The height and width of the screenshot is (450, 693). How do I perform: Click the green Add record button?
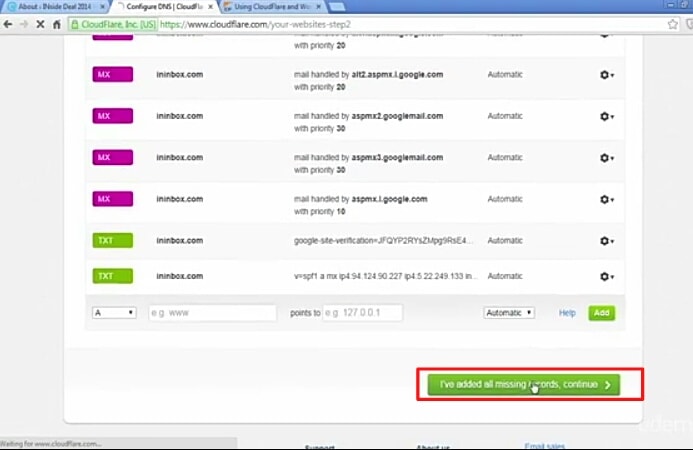602,313
